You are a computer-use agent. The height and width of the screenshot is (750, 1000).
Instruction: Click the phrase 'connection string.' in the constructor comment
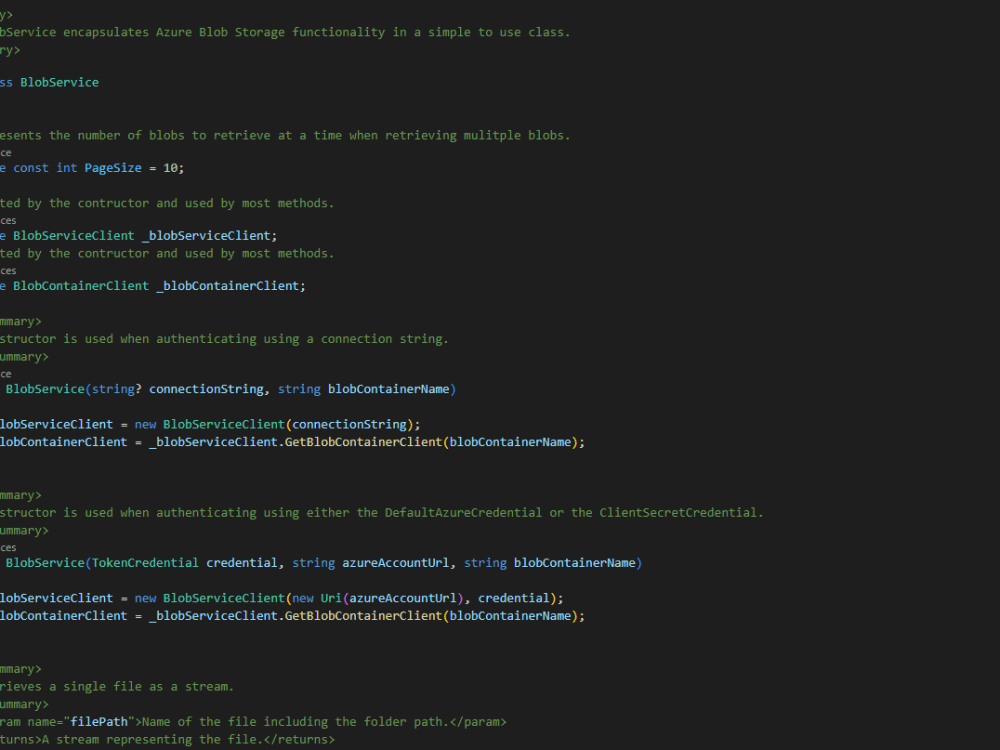click(385, 339)
